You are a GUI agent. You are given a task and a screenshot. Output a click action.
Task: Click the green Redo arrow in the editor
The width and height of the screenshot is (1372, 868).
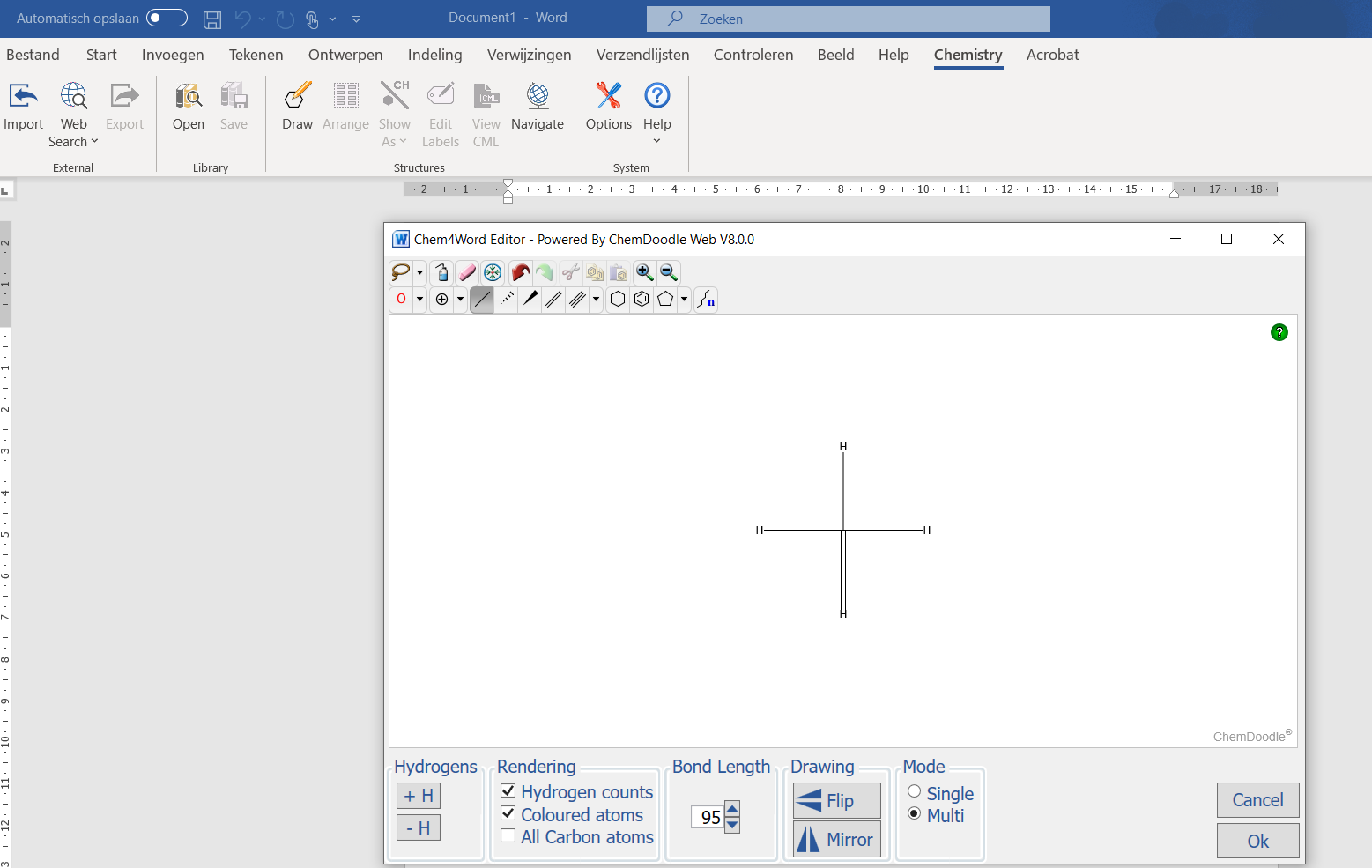click(545, 272)
